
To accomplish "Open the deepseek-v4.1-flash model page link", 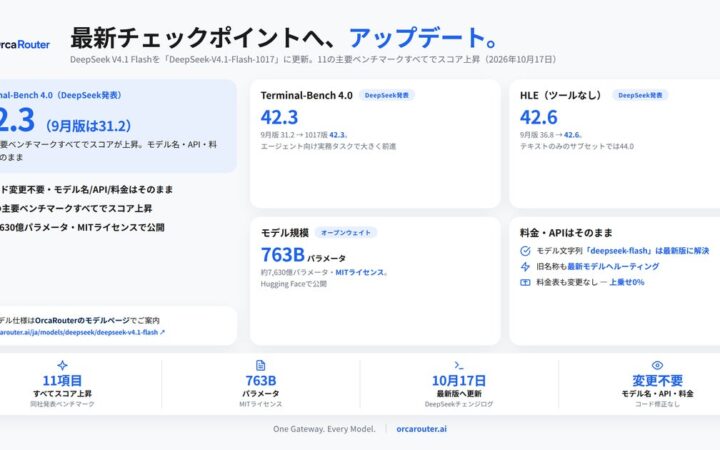I will click(x=82, y=332).
